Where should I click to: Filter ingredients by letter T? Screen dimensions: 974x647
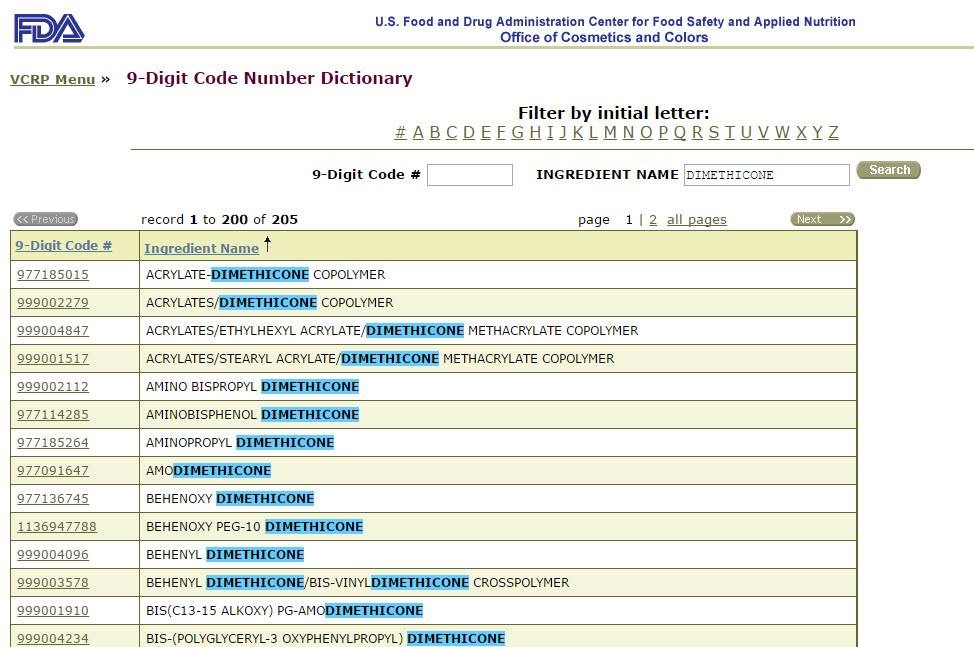pos(730,132)
